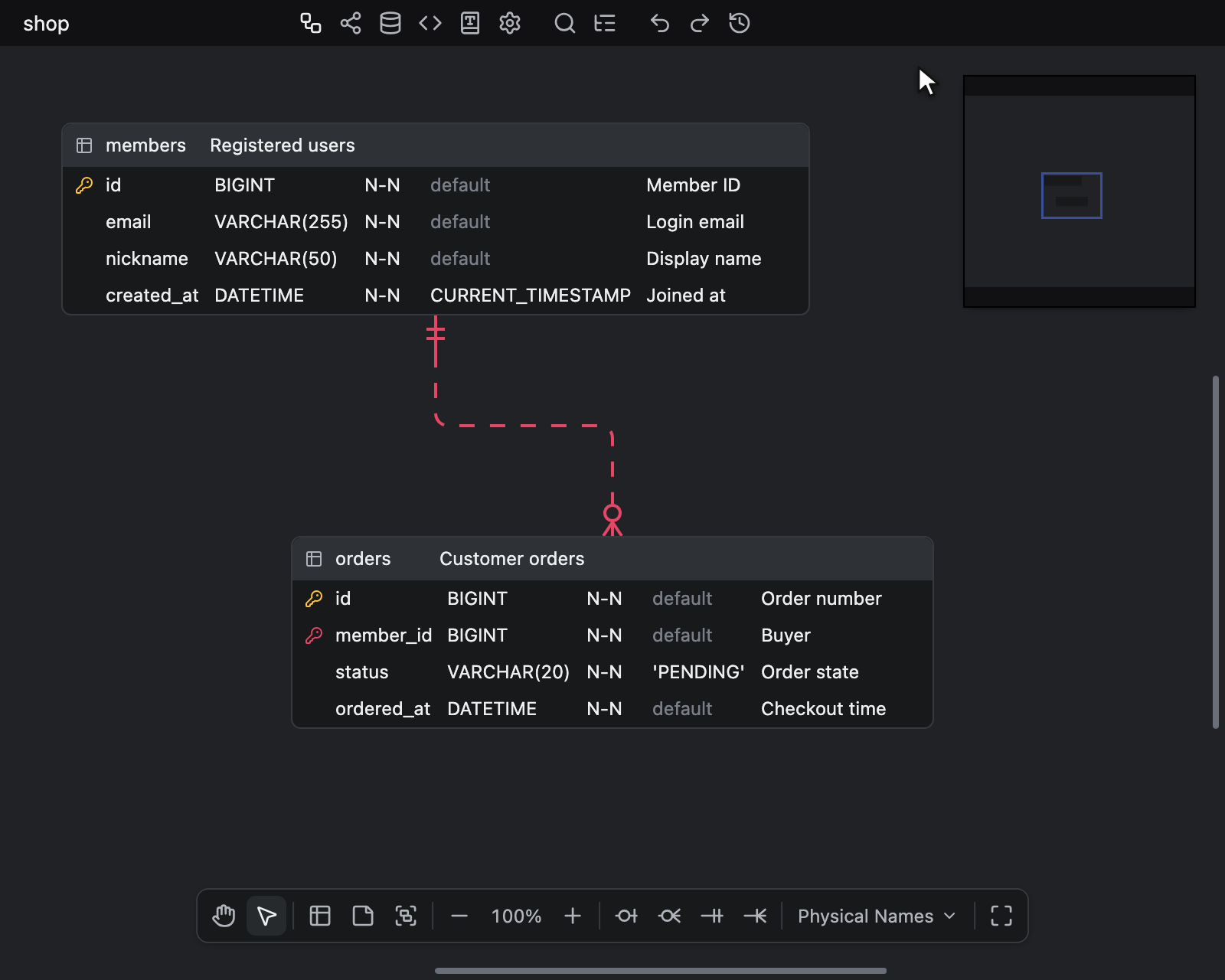Viewport: 1225px width, 980px height.
Task: Click the search magnifier icon
Action: click(x=565, y=23)
